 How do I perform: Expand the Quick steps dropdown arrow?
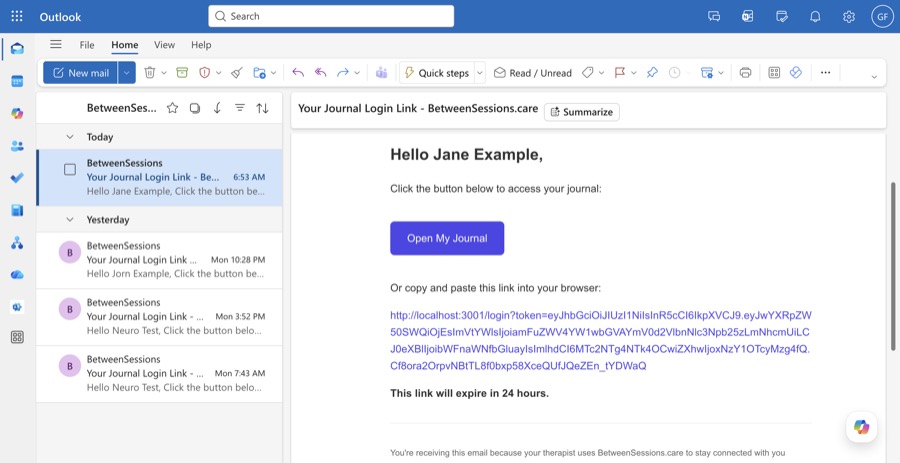pyautogui.click(x=480, y=73)
